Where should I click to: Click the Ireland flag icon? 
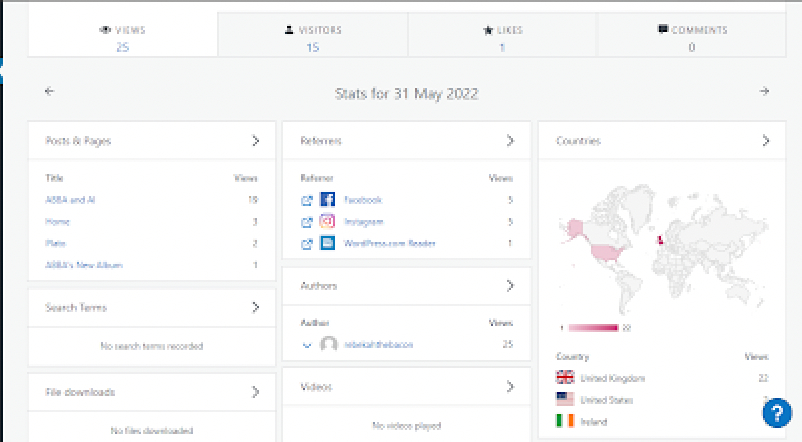click(565, 421)
